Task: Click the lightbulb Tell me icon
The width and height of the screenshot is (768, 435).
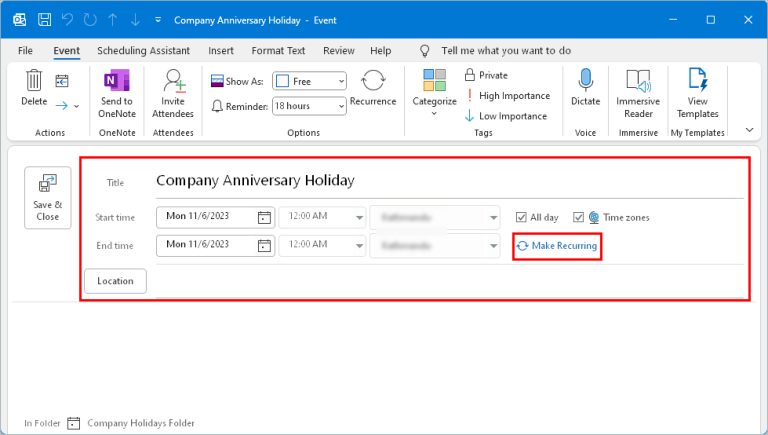Action: click(425, 50)
